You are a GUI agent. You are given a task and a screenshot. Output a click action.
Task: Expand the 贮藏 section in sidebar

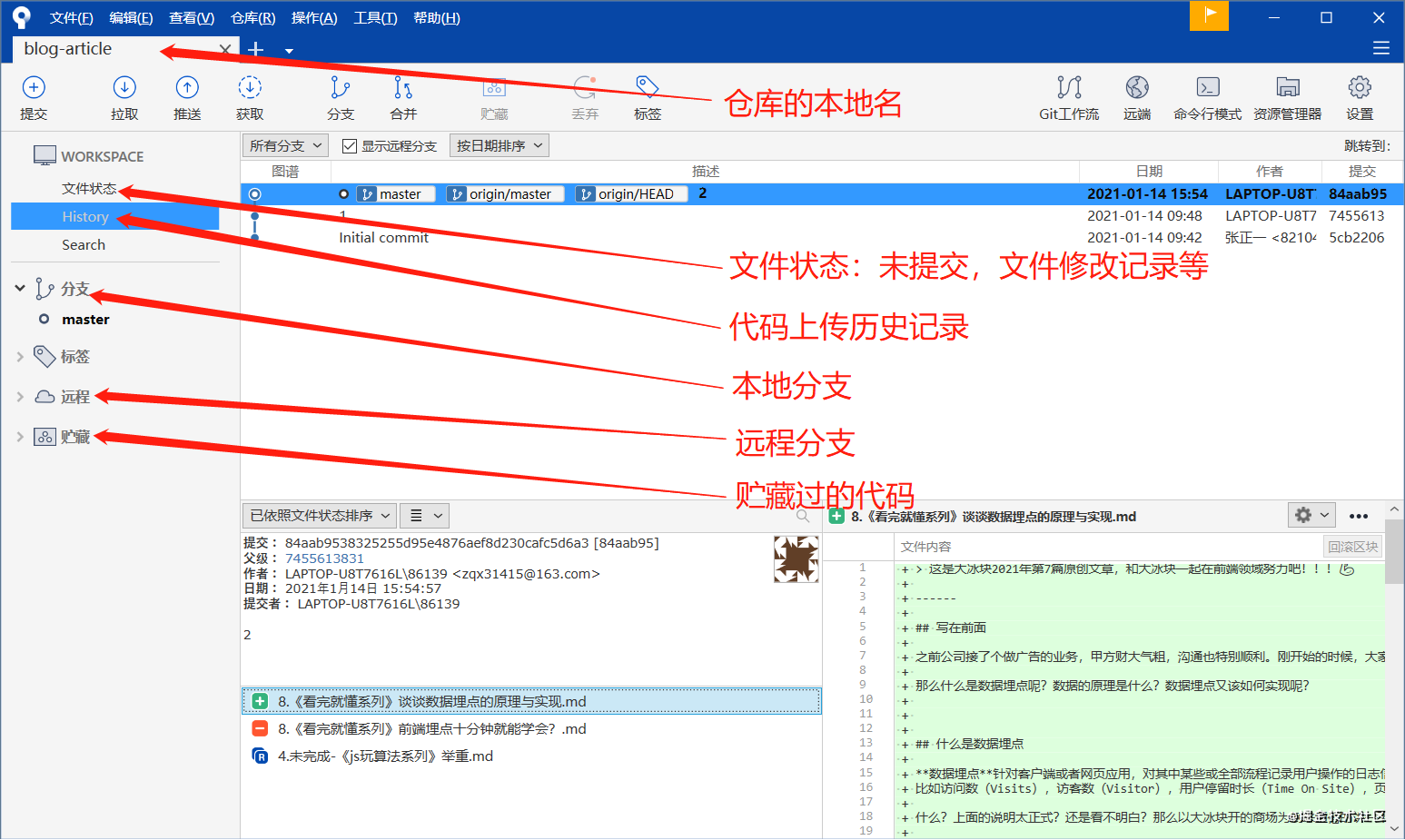click(x=20, y=437)
